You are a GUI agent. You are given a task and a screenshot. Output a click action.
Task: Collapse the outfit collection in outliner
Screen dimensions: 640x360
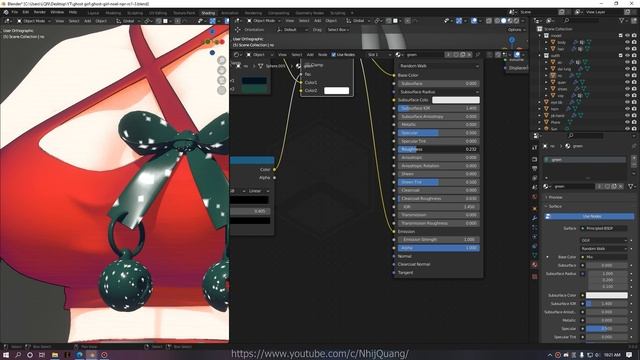pos(540,56)
